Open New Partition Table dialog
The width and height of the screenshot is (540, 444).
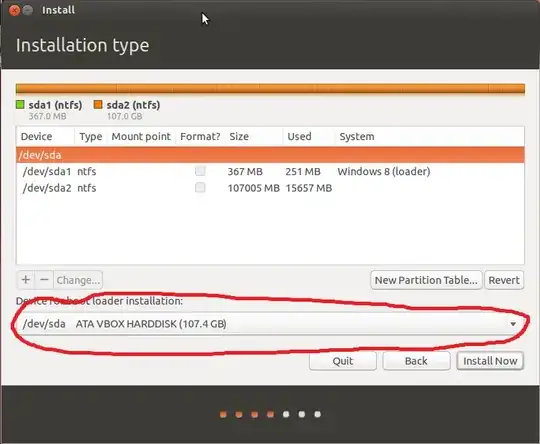coord(426,280)
